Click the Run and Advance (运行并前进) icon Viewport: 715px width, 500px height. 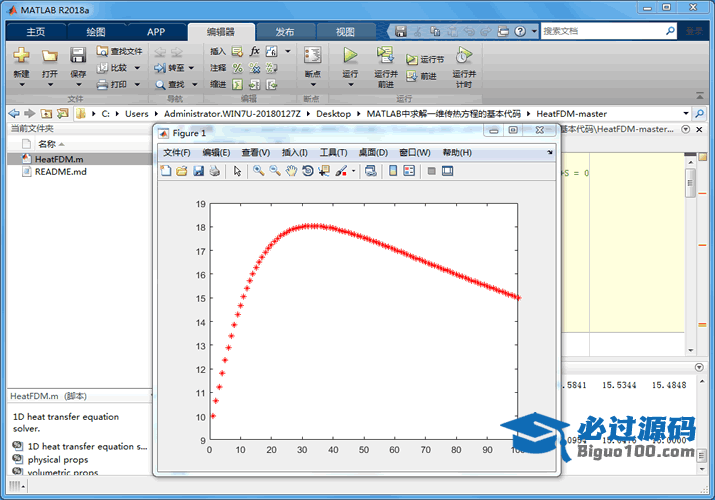385,55
